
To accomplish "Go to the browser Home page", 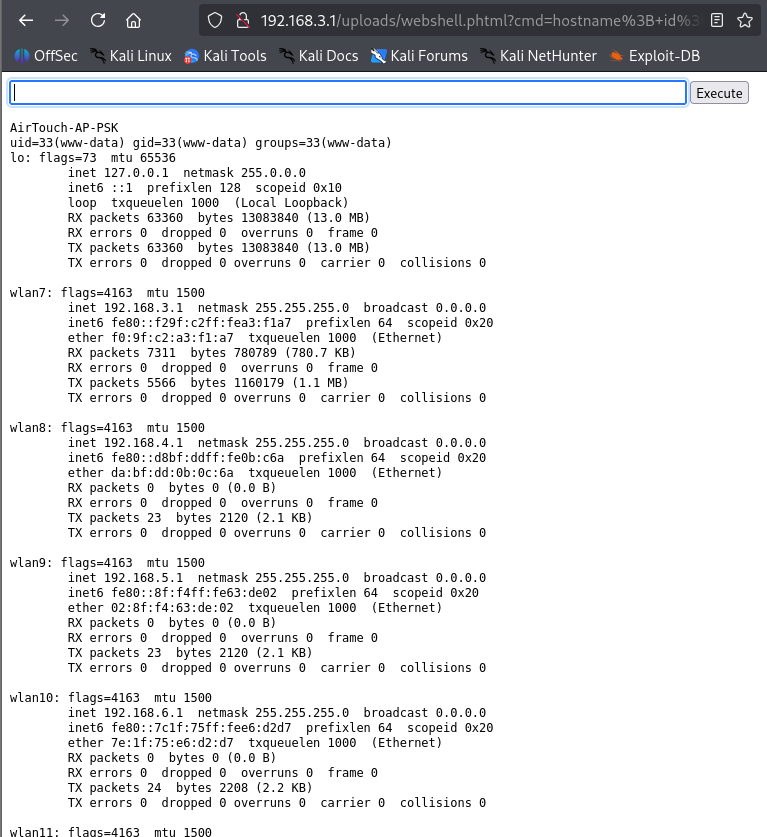I will coord(133,20).
